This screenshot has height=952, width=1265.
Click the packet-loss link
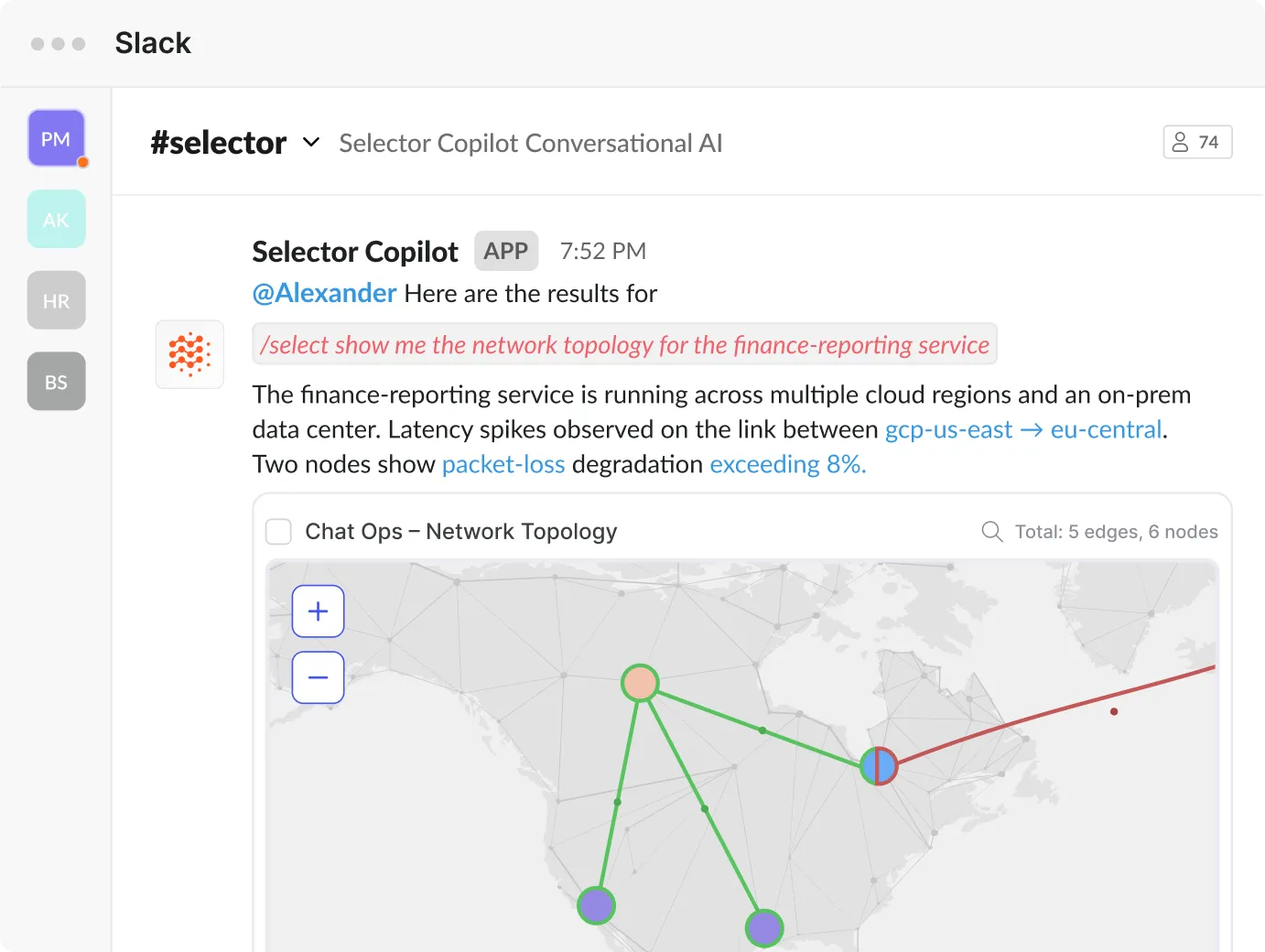point(503,464)
